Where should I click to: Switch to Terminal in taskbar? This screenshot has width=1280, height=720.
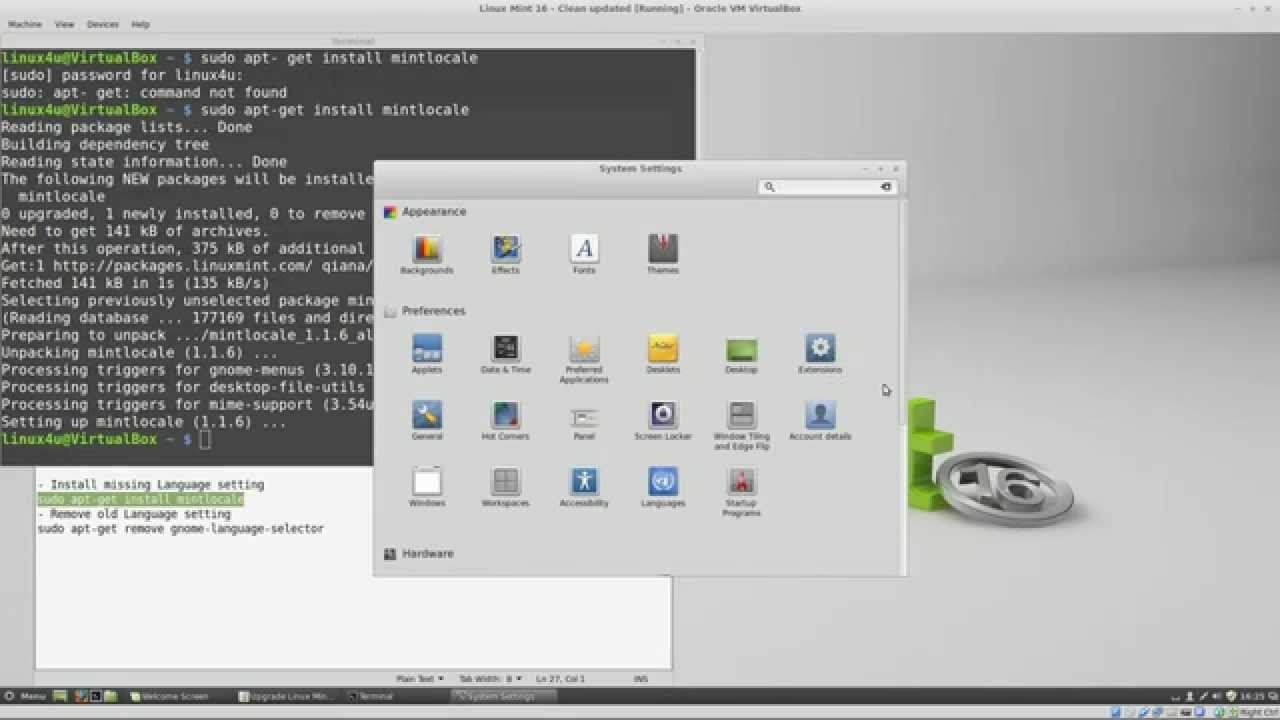click(370, 696)
